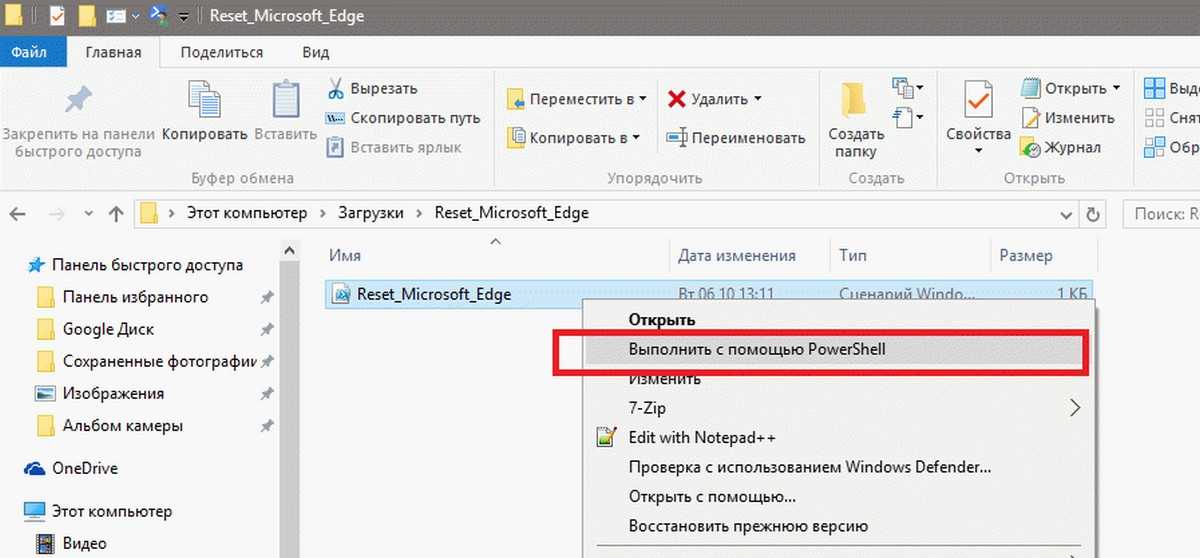
Task: Sort files by Name (Имя) column header
Action: click(345, 256)
